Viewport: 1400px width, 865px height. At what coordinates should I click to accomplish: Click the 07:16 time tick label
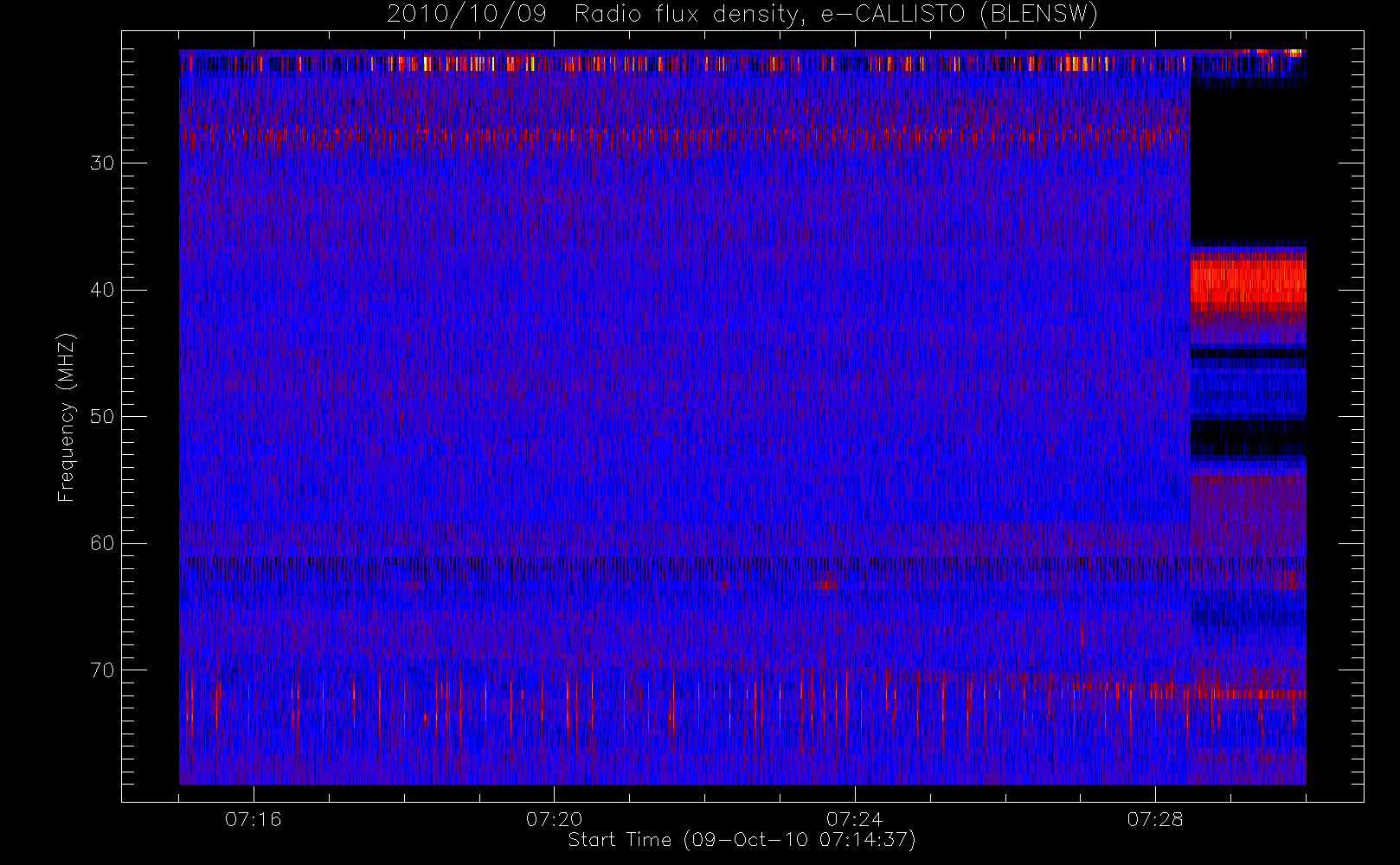(254, 819)
